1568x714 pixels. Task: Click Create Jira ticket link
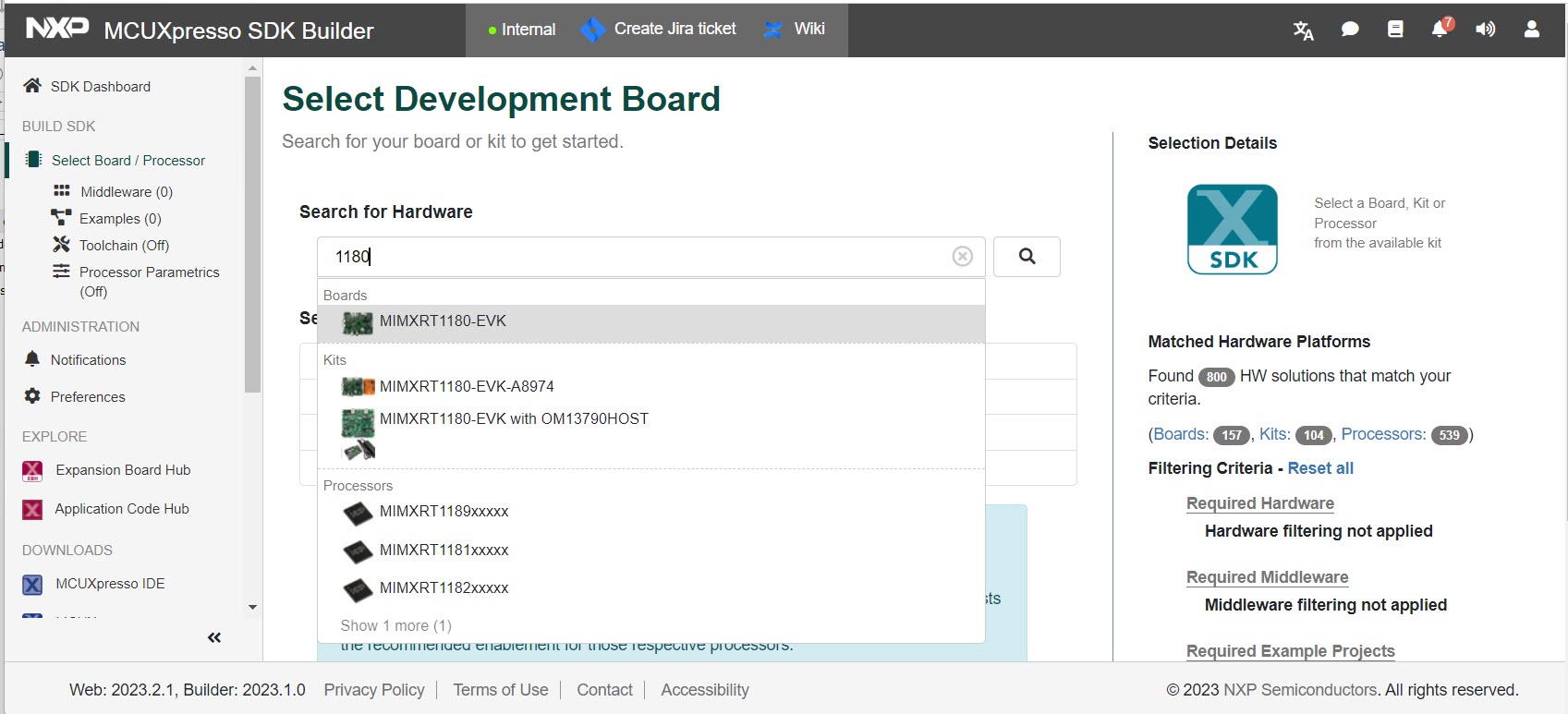pyautogui.click(x=675, y=29)
